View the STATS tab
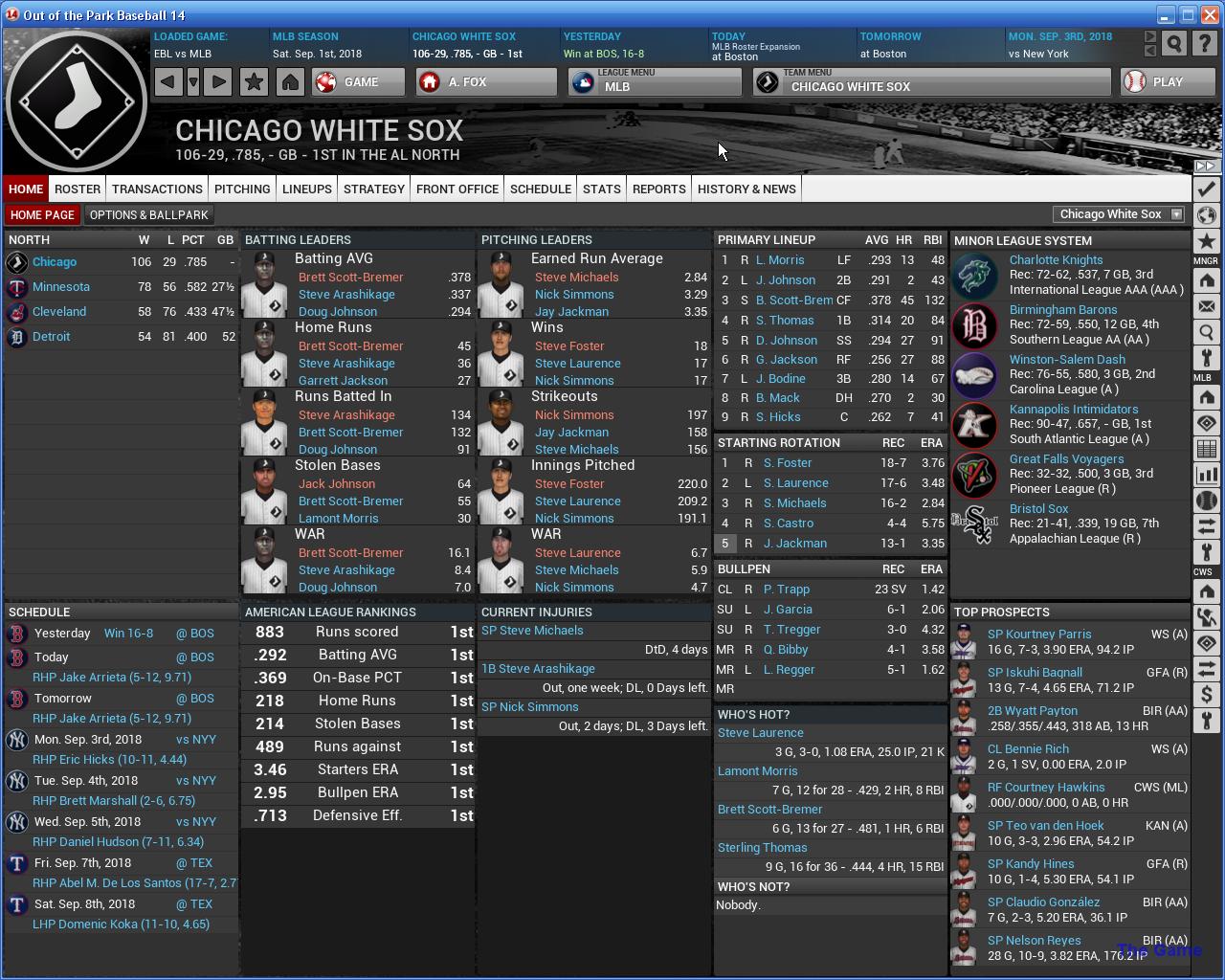 602,189
